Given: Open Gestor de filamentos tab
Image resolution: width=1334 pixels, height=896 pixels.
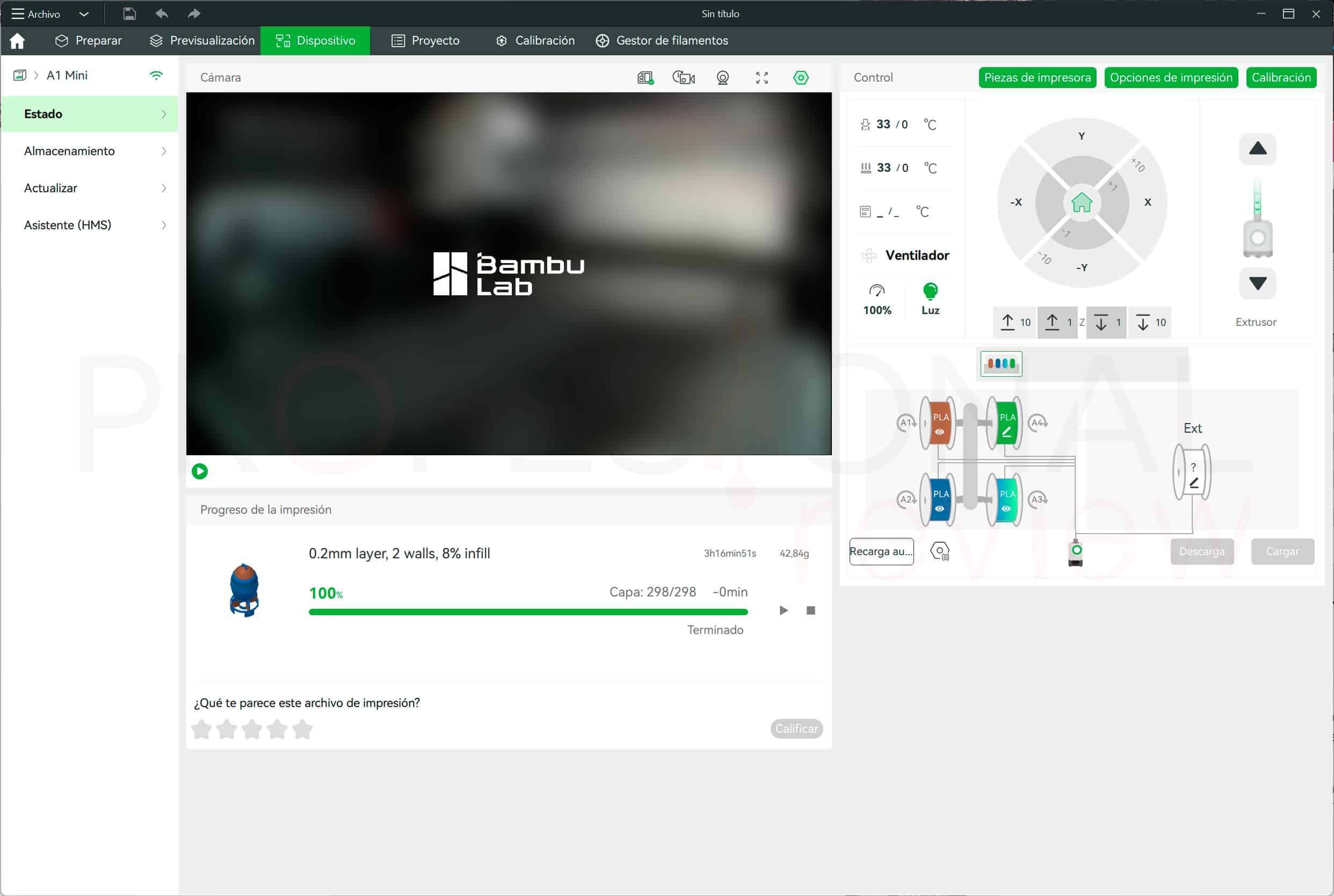Looking at the screenshot, I should click(662, 41).
